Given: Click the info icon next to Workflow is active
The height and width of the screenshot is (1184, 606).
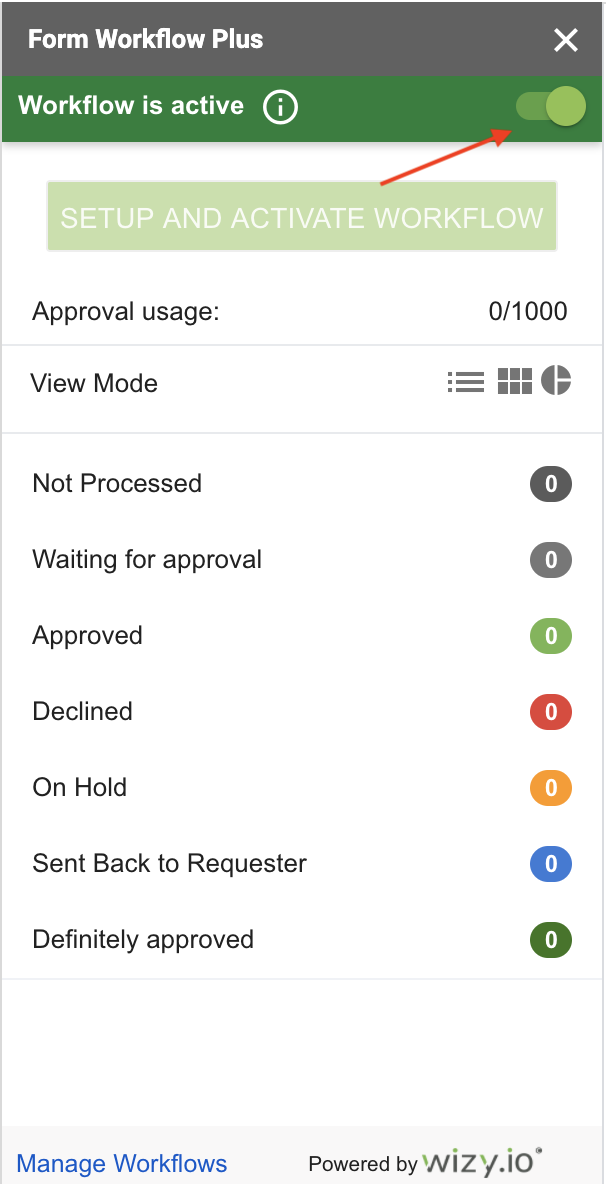Looking at the screenshot, I should coord(280,106).
